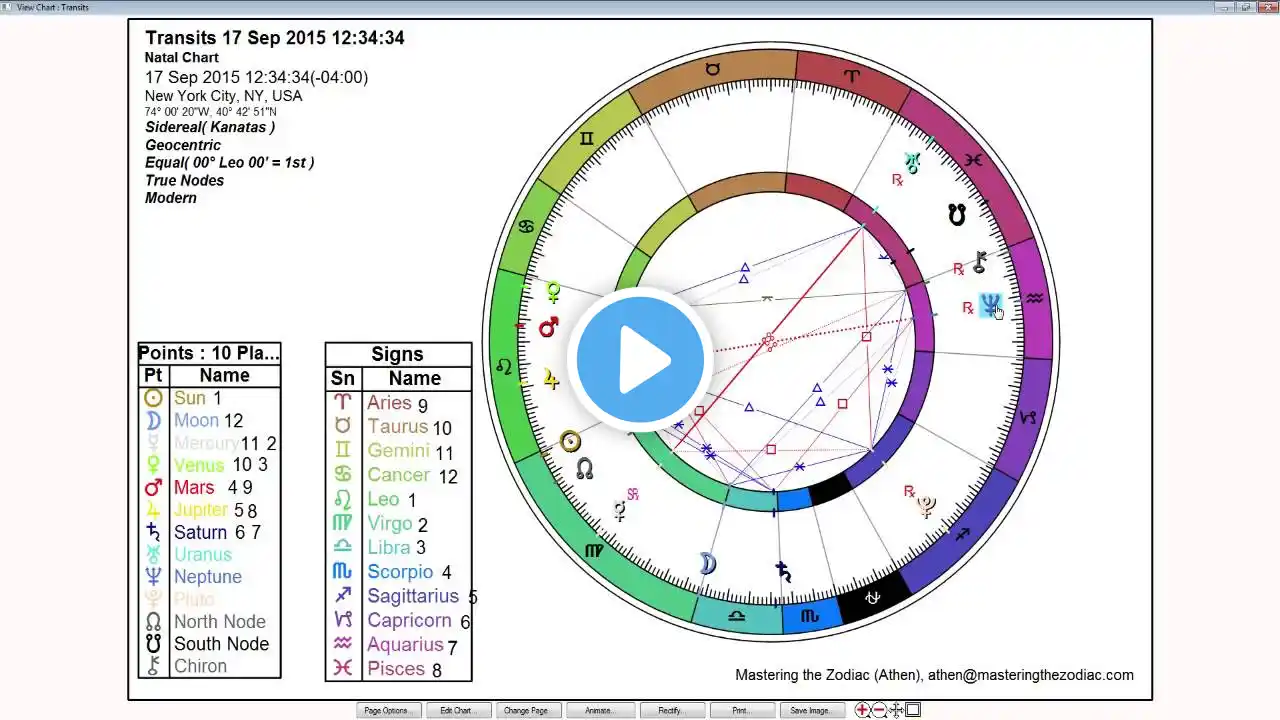
Task: Select 'Pisces' in the Signs table
Action: tap(396, 669)
